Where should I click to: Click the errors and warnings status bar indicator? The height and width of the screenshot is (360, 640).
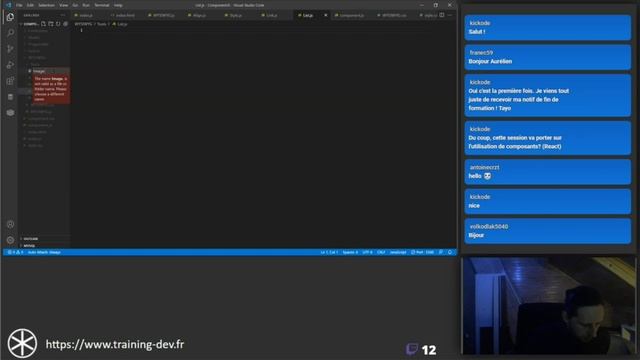[x=16, y=252]
